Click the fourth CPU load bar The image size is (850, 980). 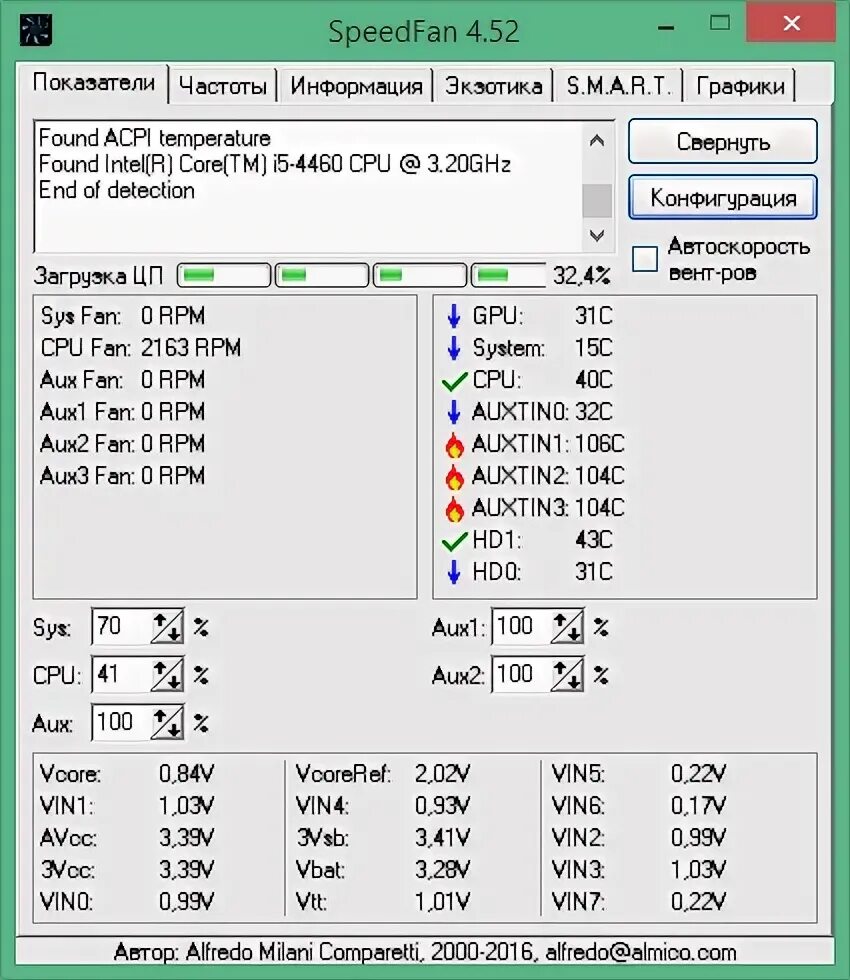pos(509,275)
